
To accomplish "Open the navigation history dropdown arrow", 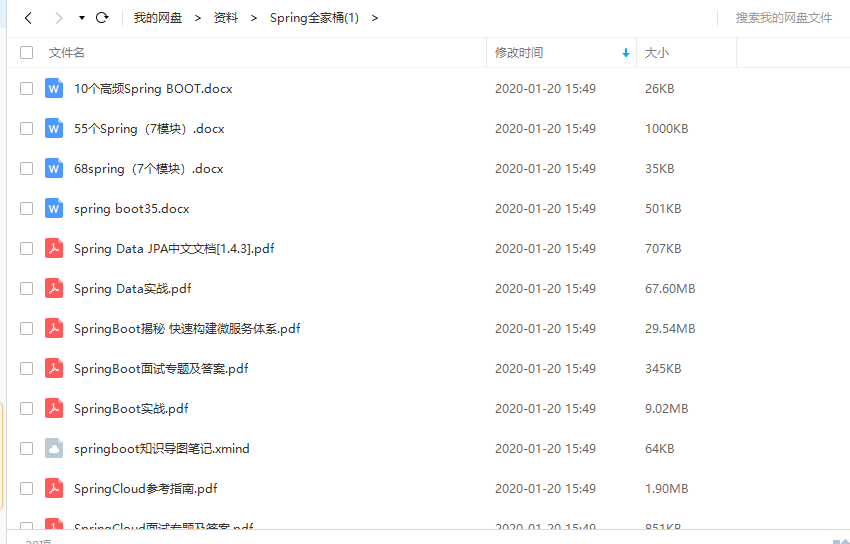I will pos(82,18).
